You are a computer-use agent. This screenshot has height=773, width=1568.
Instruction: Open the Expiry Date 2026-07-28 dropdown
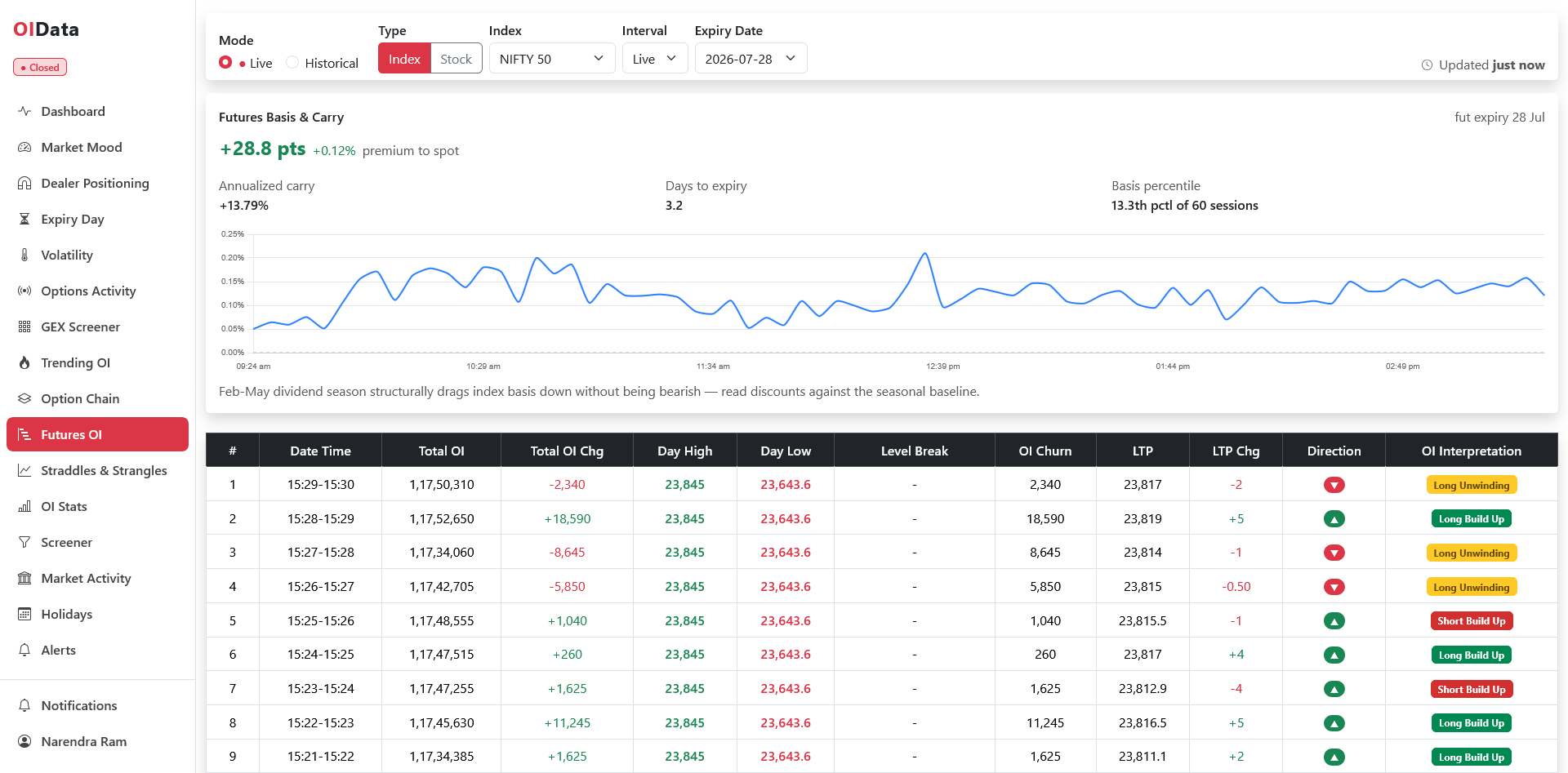click(x=751, y=59)
